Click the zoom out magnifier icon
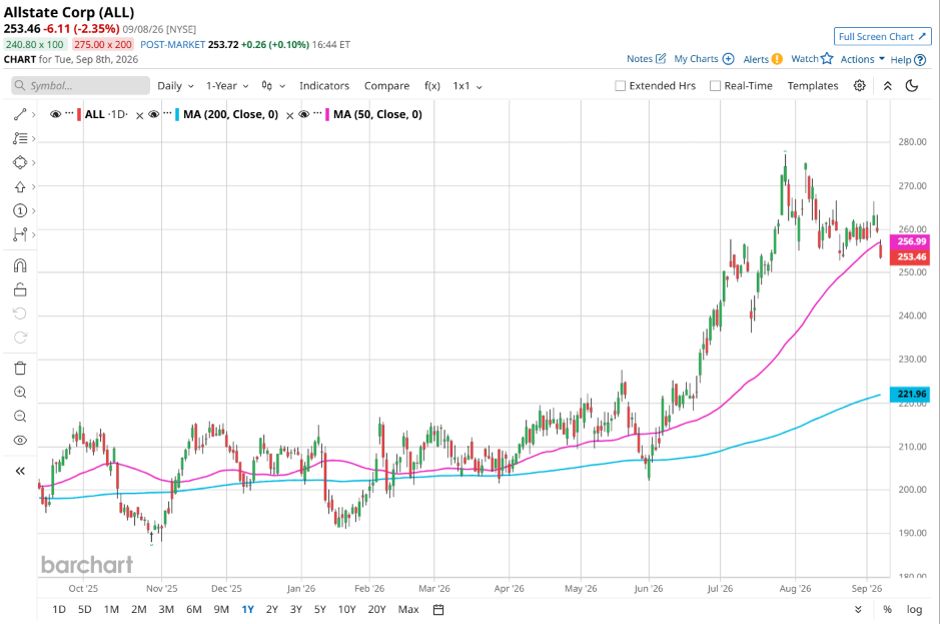This screenshot has height=624, width=940. point(20,416)
